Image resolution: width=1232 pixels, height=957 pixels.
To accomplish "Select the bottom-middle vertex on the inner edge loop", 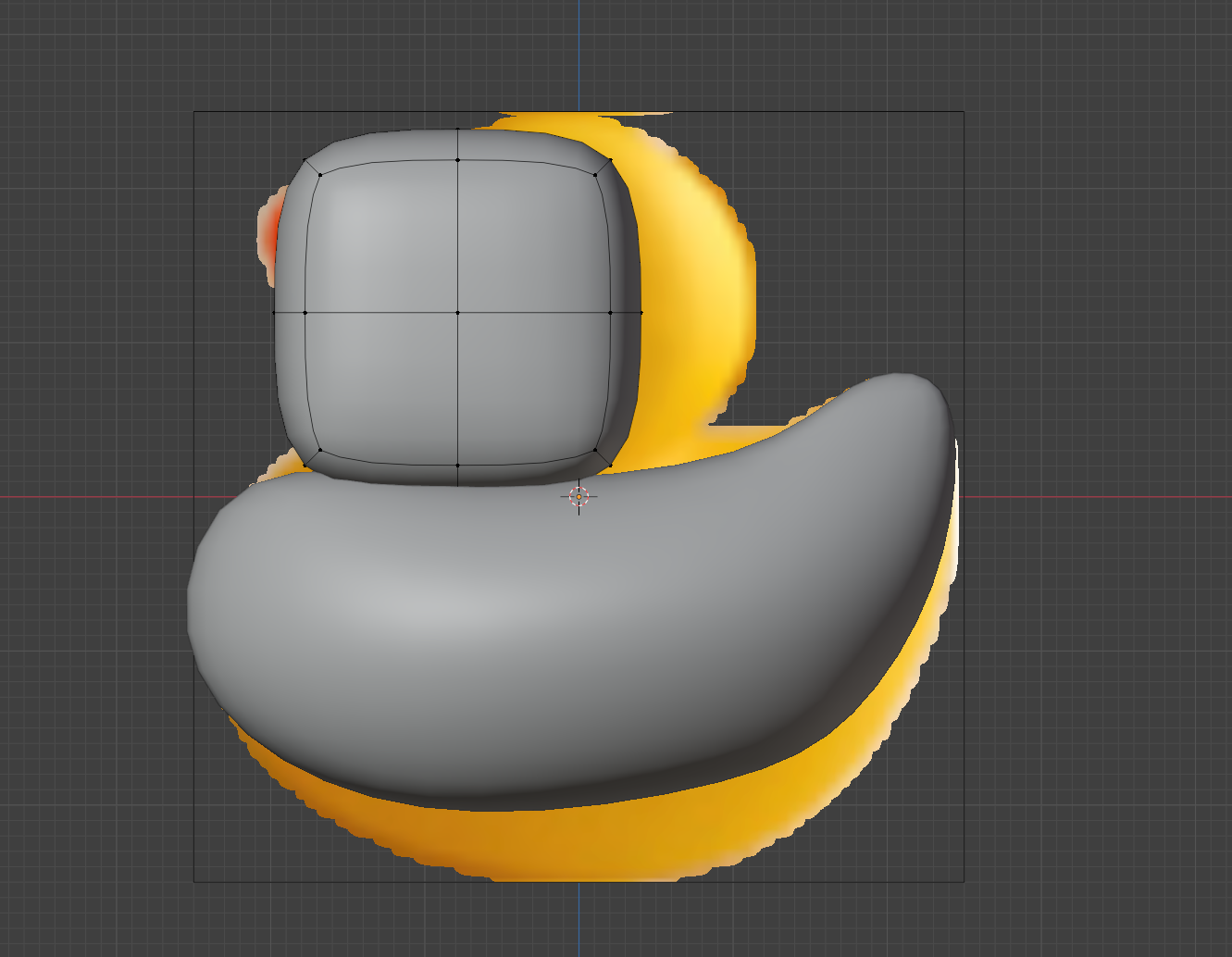I will pos(458,466).
